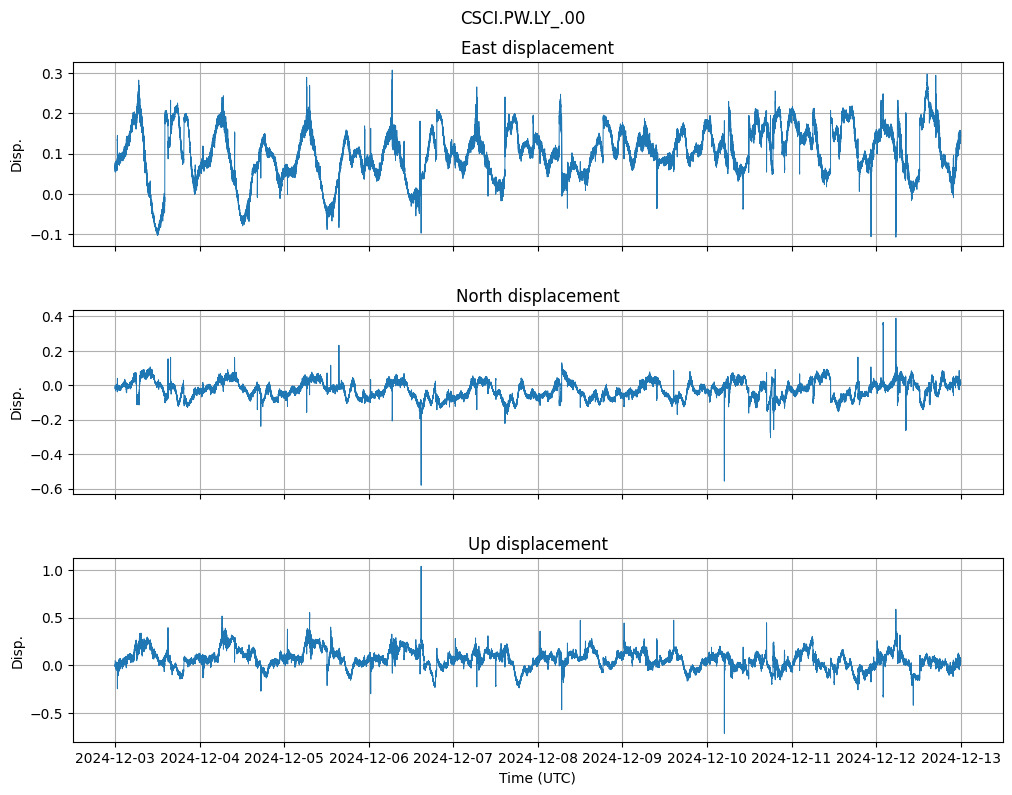Click the Up displacement subplot title

[x=537, y=544]
